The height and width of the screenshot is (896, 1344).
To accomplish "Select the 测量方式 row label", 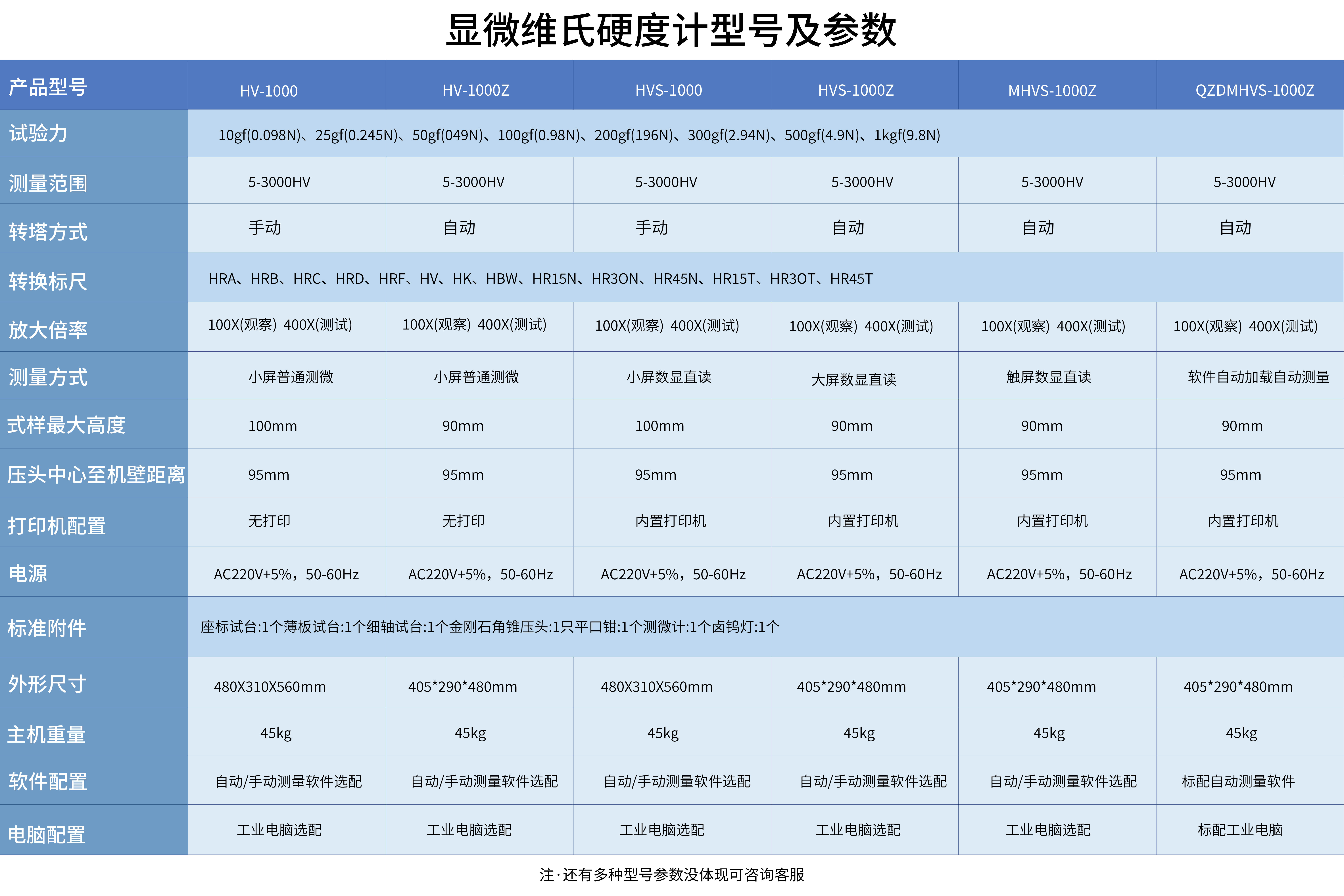I will tap(48, 377).
